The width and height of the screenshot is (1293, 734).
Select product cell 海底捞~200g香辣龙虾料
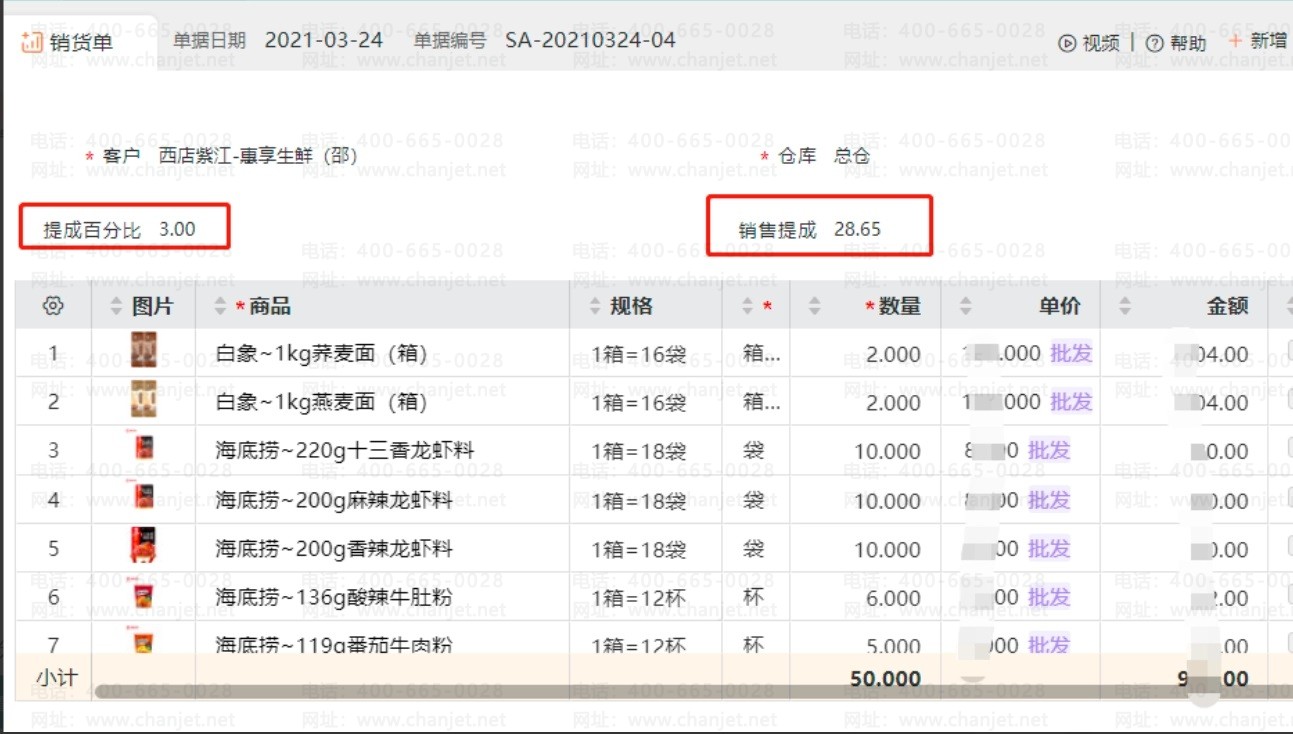click(x=334, y=549)
